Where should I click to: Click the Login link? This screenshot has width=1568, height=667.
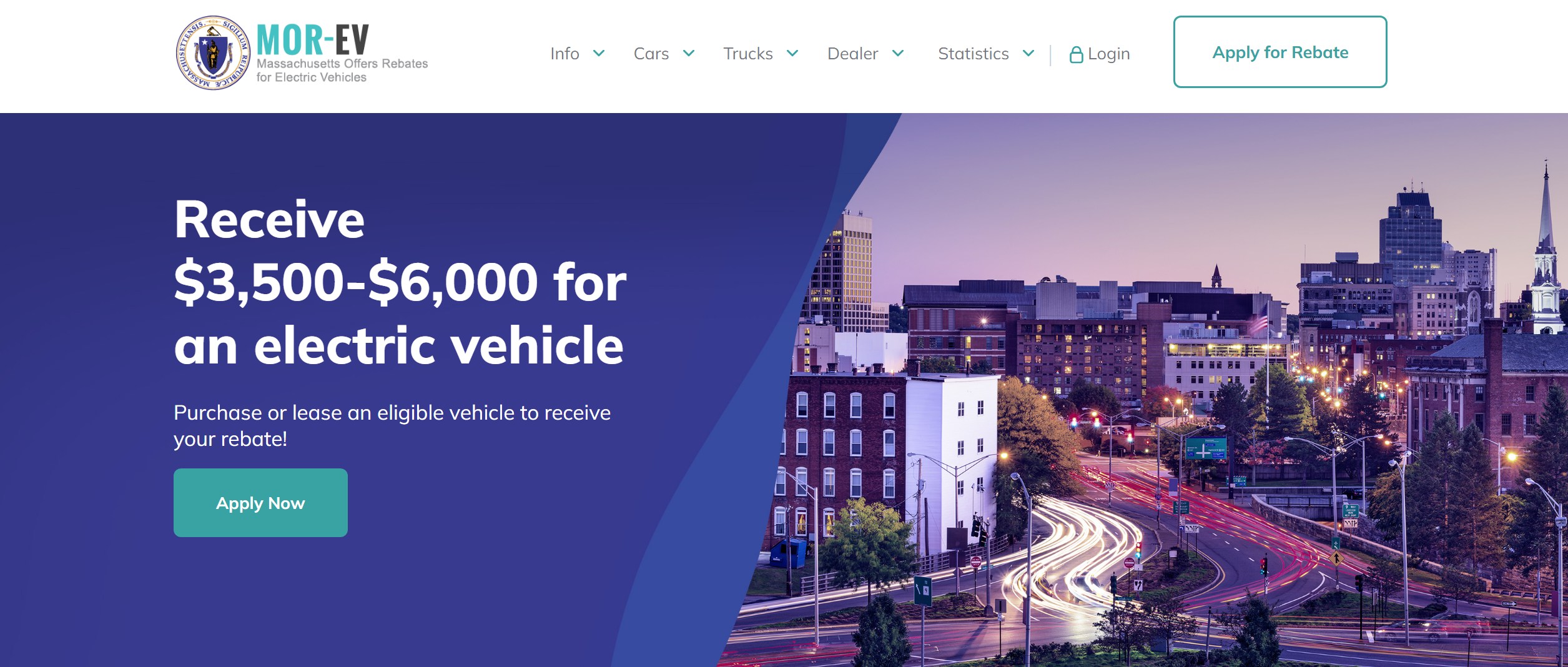pos(1108,54)
